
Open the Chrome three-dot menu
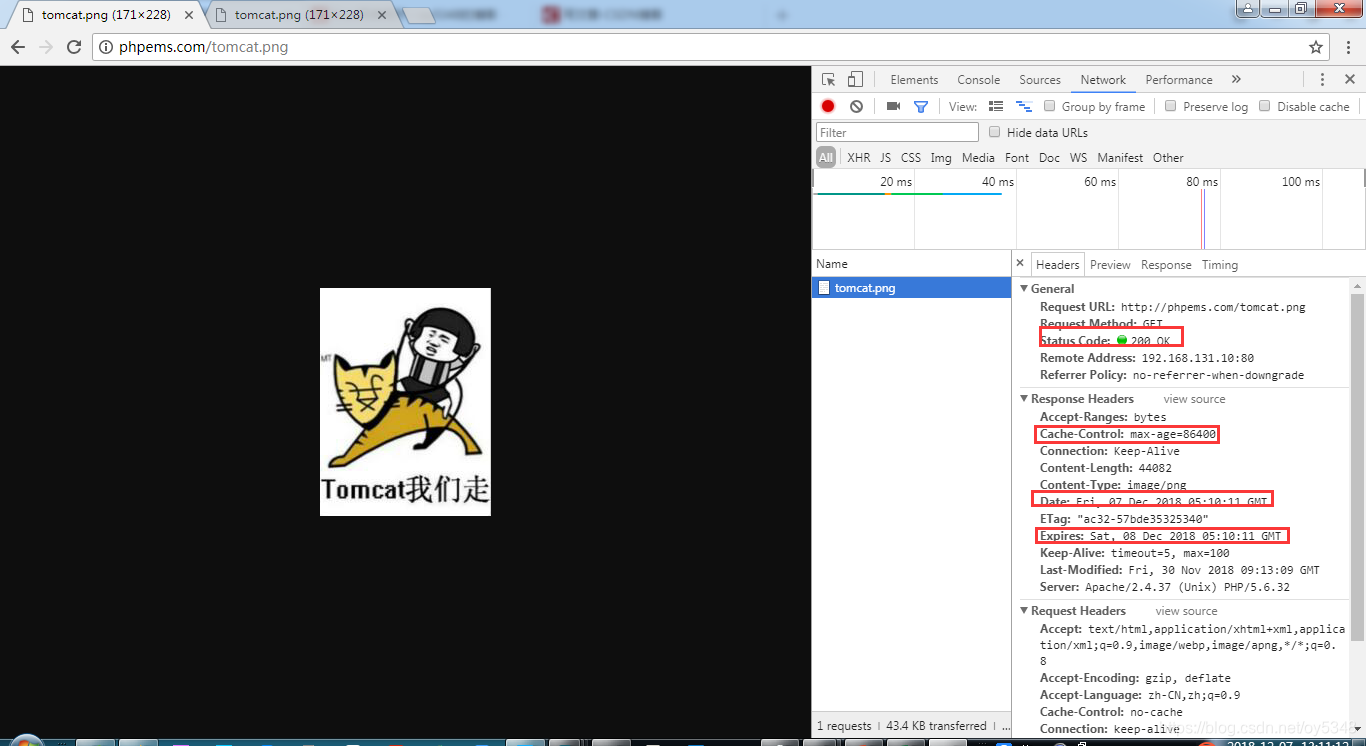point(1348,47)
